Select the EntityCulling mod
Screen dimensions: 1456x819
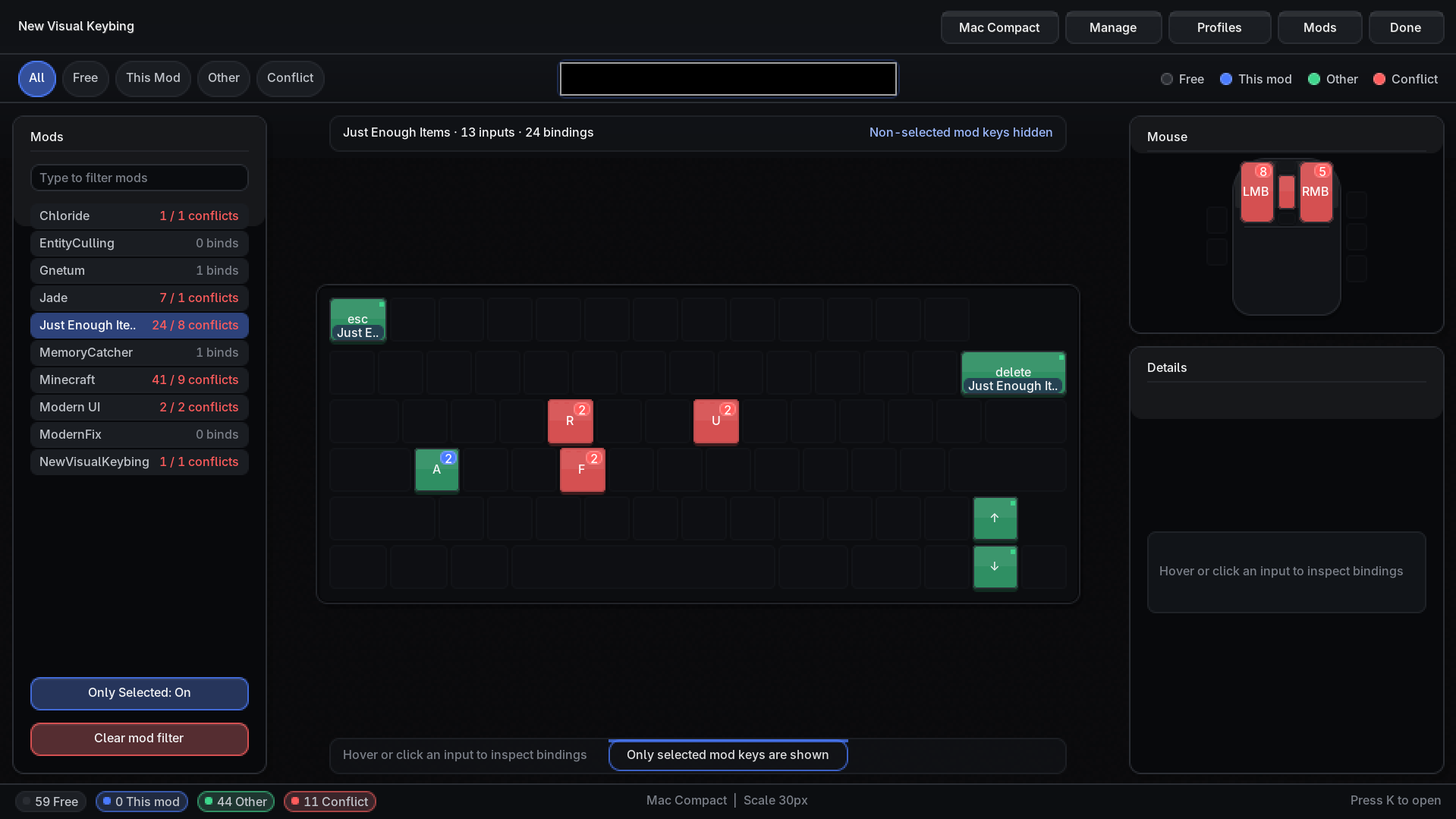[x=140, y=243]
